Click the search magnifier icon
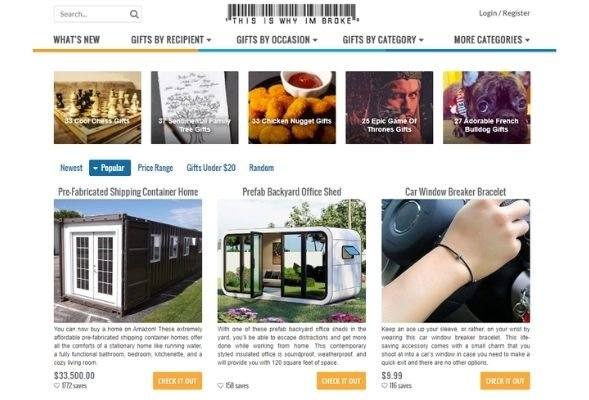This screenshot has height=400, width=589. pos(134,14)
